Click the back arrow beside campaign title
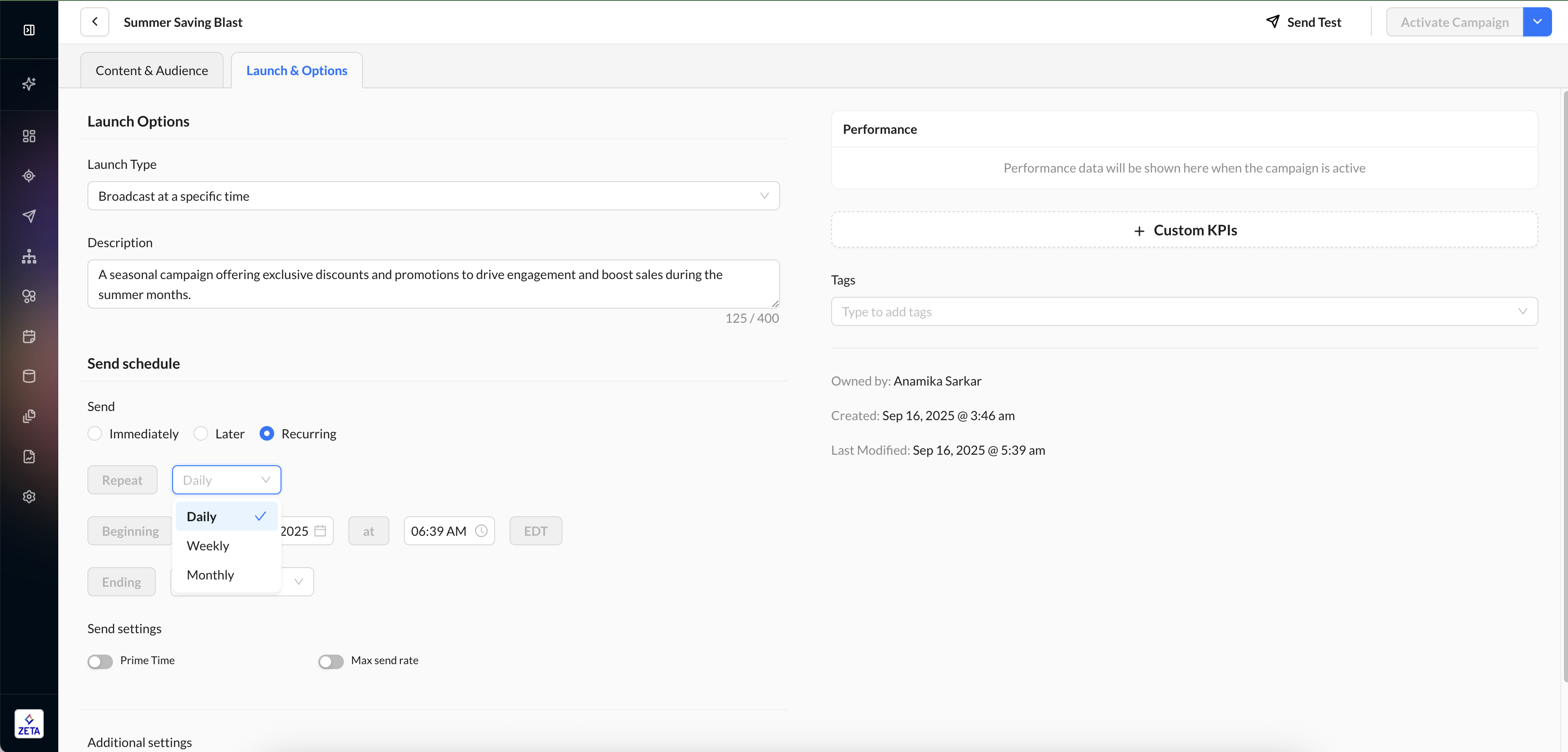Viewport: 1568px width, 752px height. pos(94,22)
